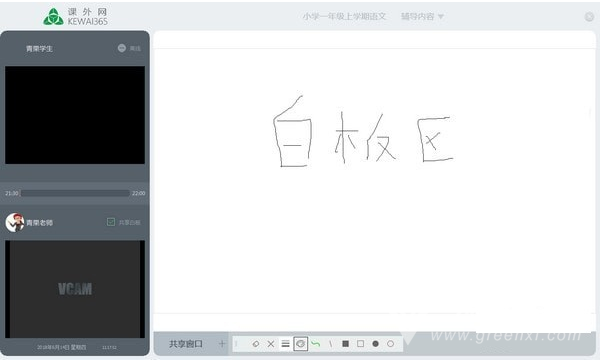Viewport: 600px width, 362px height.
Task: Select the straight line tool
Action: (331, 344)
